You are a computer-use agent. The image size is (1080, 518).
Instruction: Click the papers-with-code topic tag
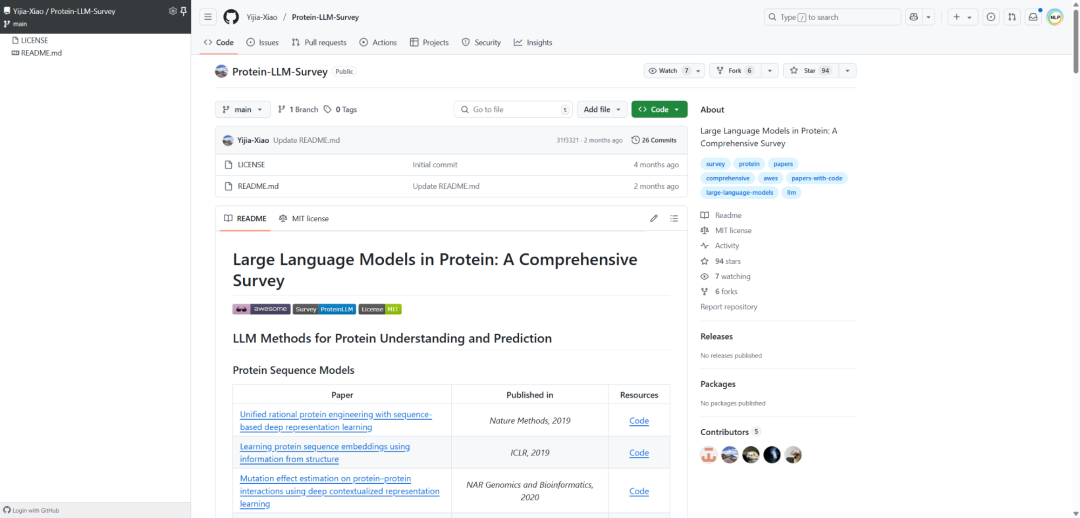pyautogui.click(x=816, y=178)
